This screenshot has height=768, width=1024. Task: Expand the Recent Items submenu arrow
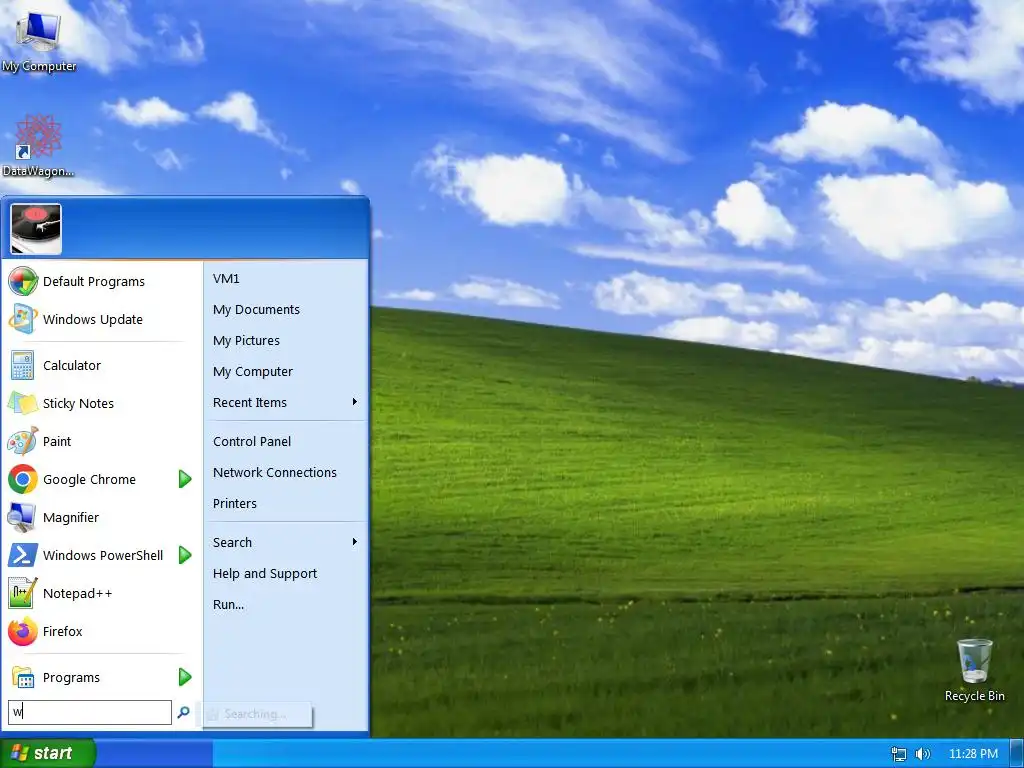click(x=355, y=402)
